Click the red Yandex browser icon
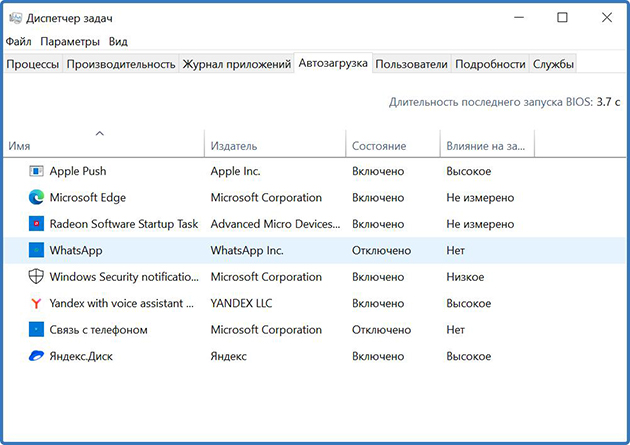The height and width of the screenshot is (445, 630). 37,303
